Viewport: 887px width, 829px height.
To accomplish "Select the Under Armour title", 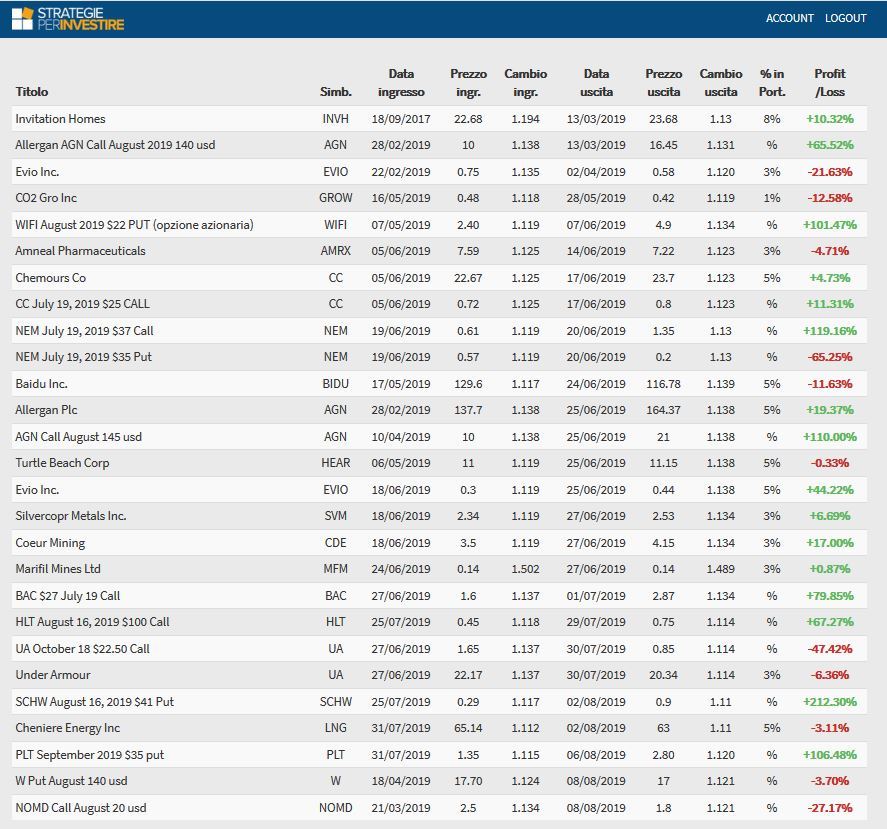I will (53, 675).
